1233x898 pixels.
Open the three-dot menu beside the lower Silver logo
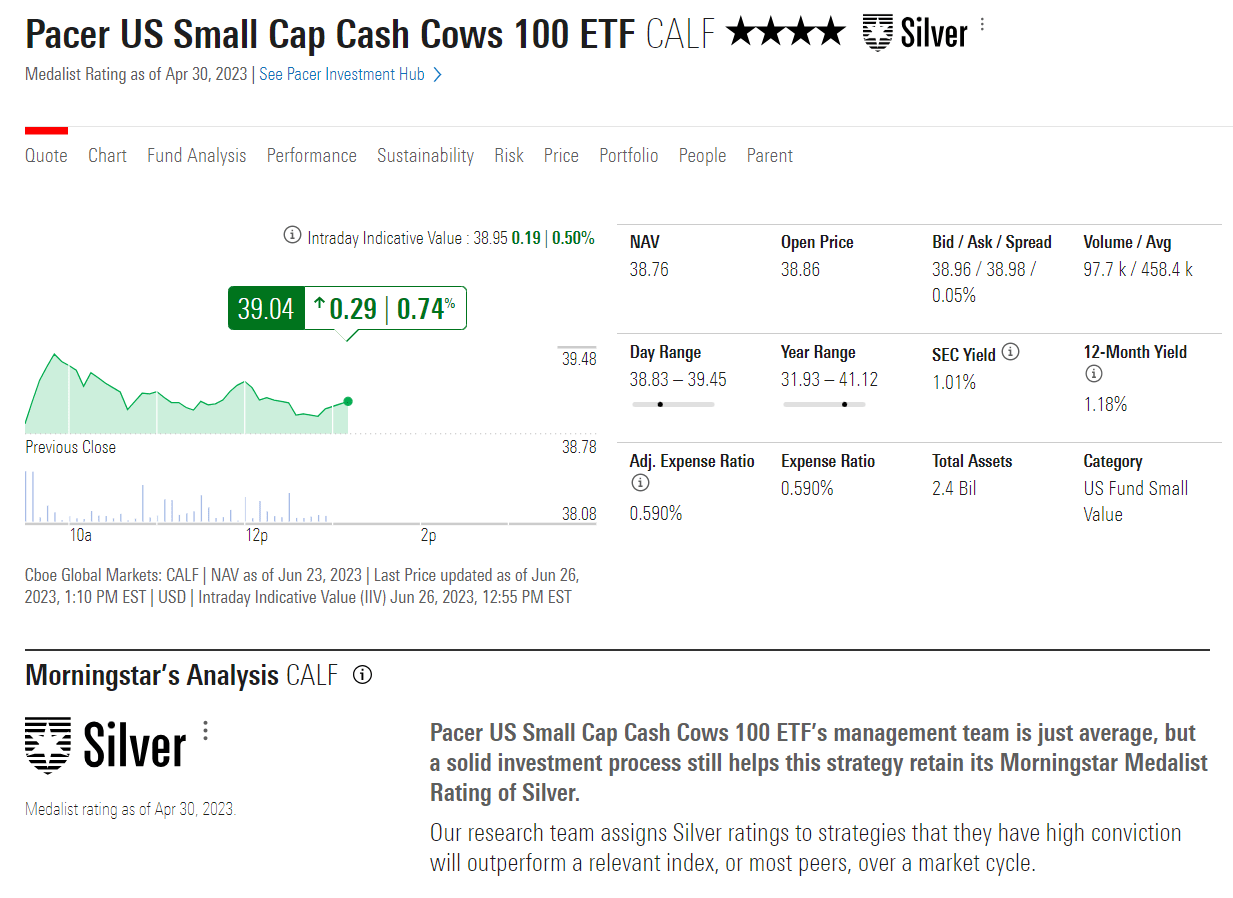tap(206, 731)
